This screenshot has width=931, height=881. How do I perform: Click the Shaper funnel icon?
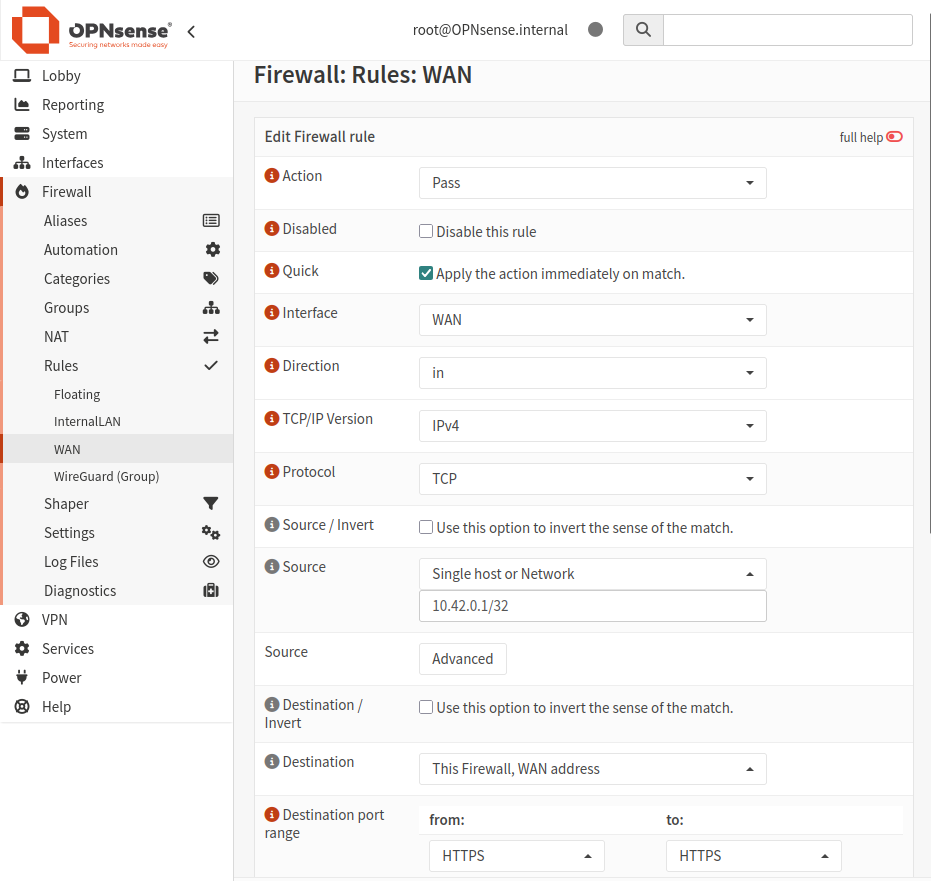click(x=211, y=504)
